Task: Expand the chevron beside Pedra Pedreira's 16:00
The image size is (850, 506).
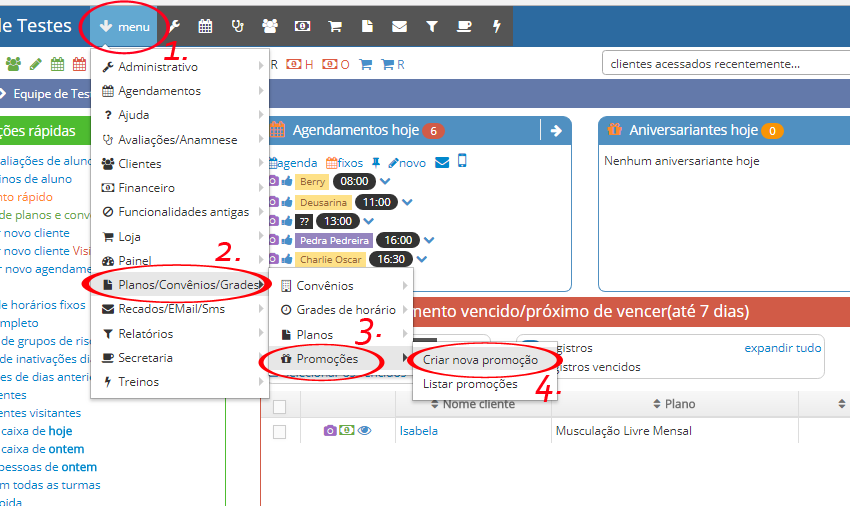Action: [430, 240]
